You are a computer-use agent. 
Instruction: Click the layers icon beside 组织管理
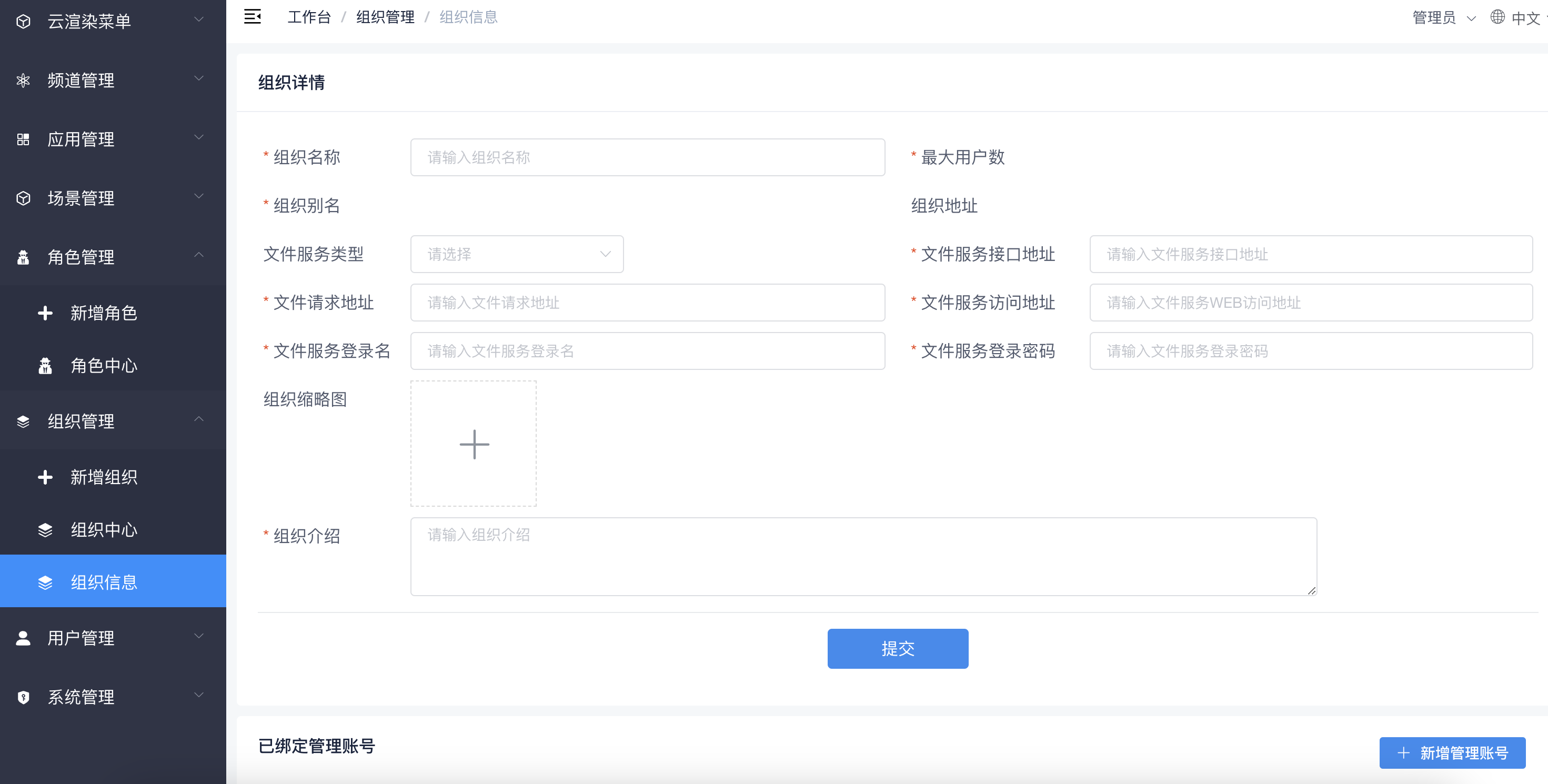tap(24, 422)
